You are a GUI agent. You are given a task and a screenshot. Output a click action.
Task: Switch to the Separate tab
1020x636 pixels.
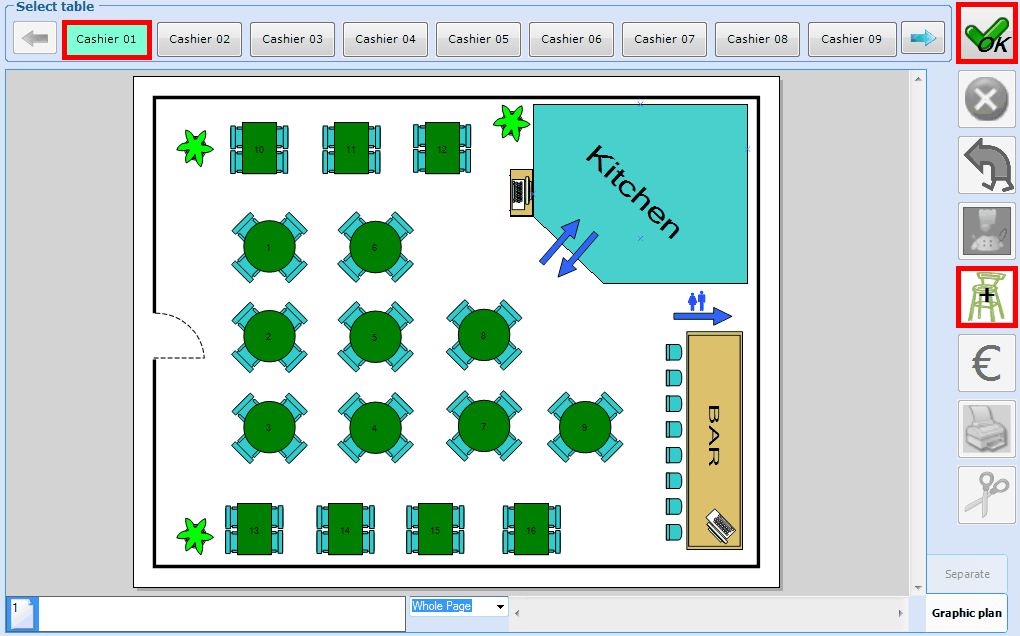(x=966, y=574)
